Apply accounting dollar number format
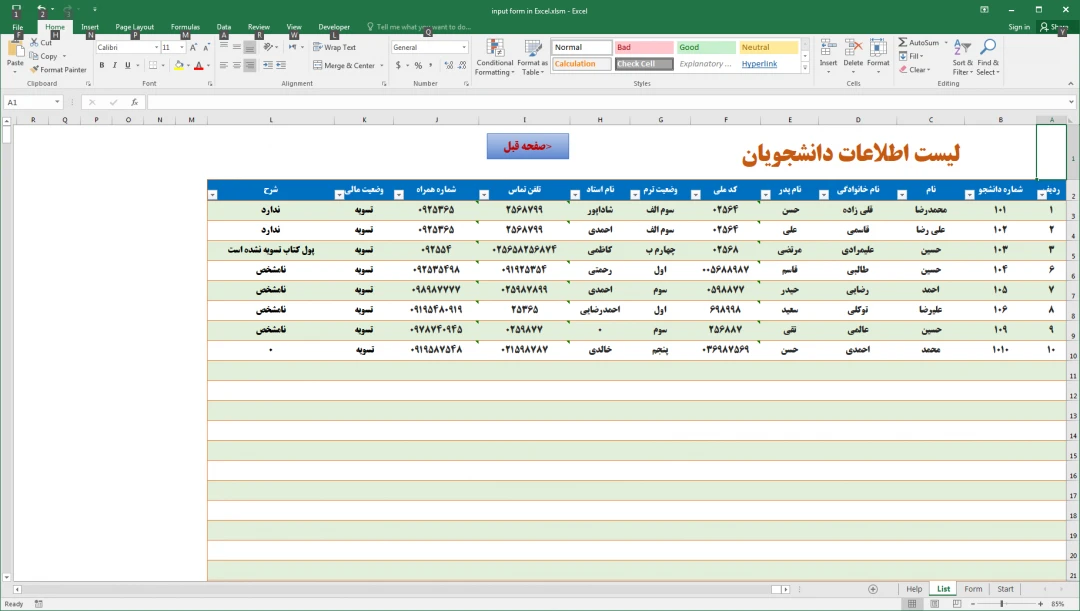Viewport: 1080px width, 611px height. tap(398, 65)
